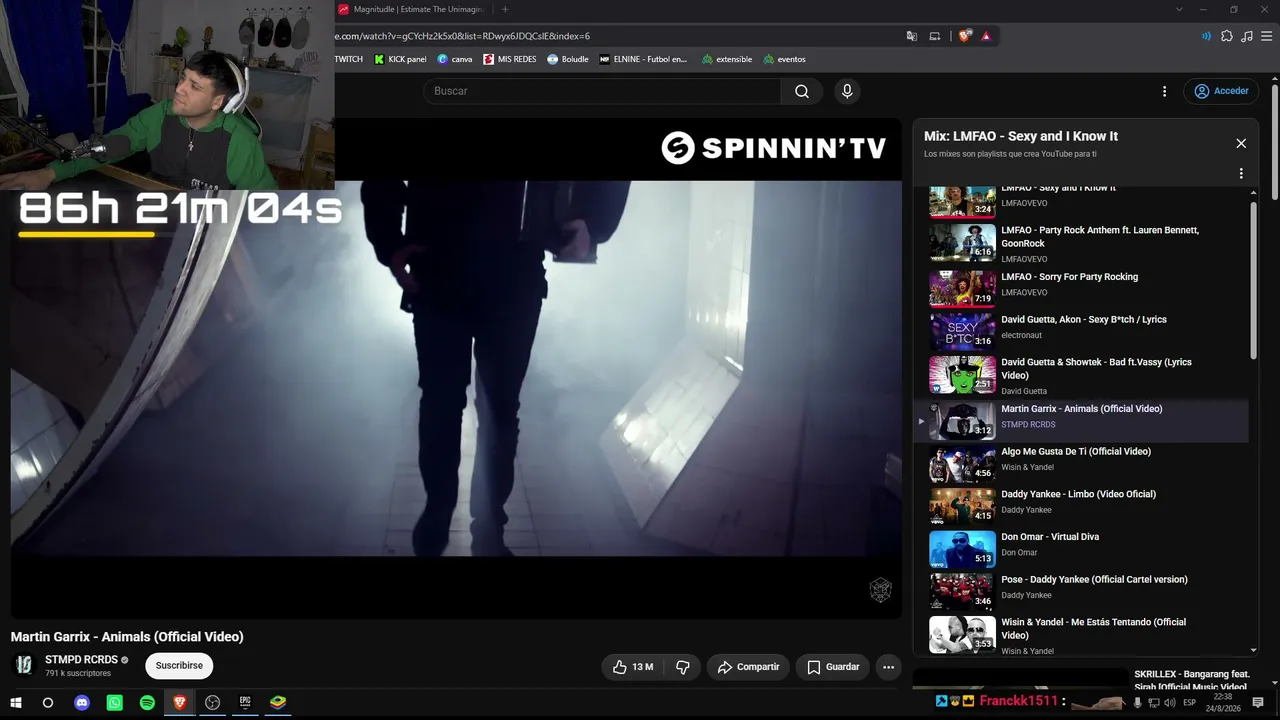
Task: Click the cast icon in address bar
Action: pos(935,36)
